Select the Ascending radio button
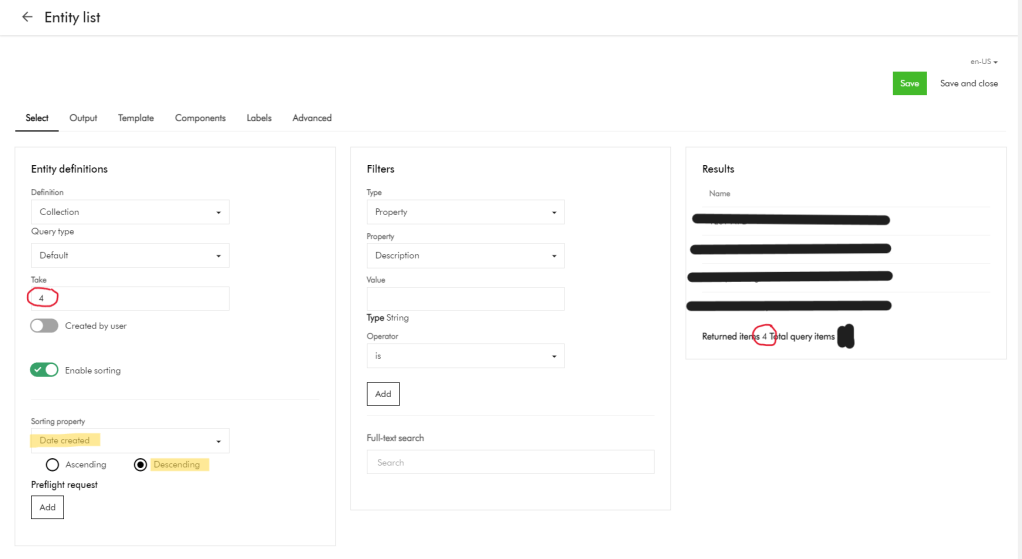Screen dimensions: 1022x559 tap(53, 465)
